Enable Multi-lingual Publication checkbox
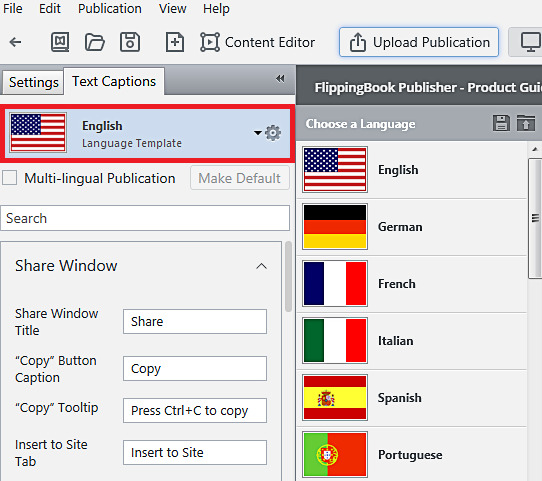This screenshot has height=481, width=542. tap(9, 178)
